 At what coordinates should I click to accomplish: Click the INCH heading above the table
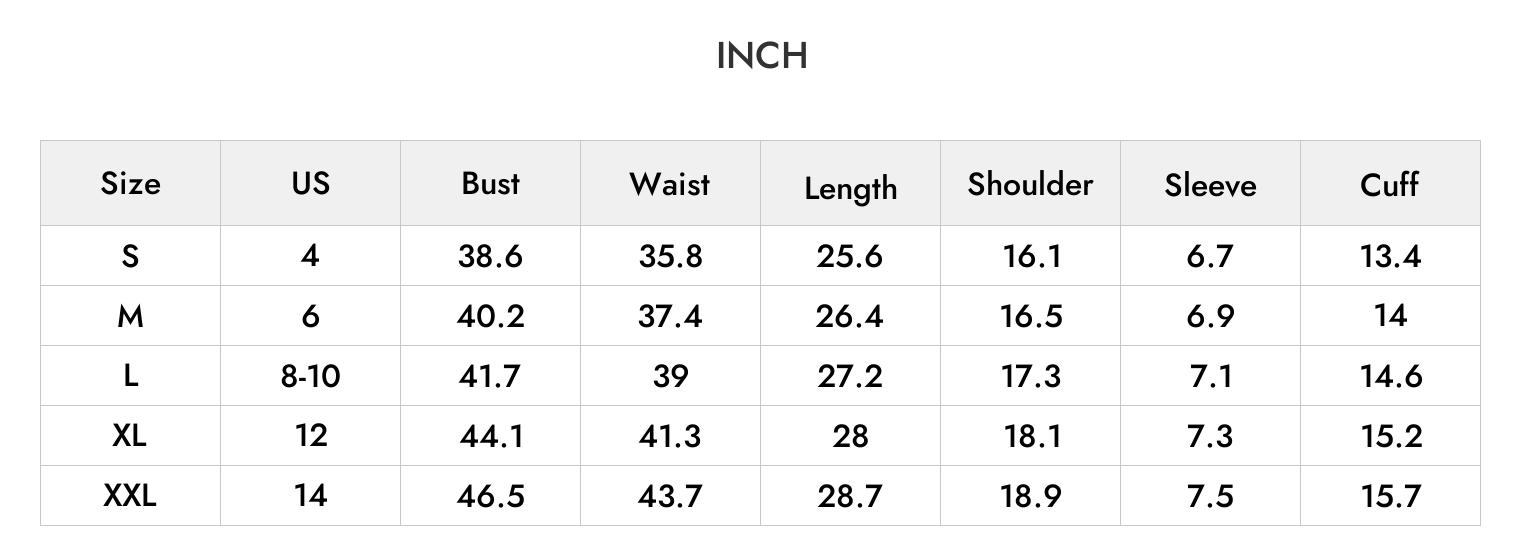[762, 57]
